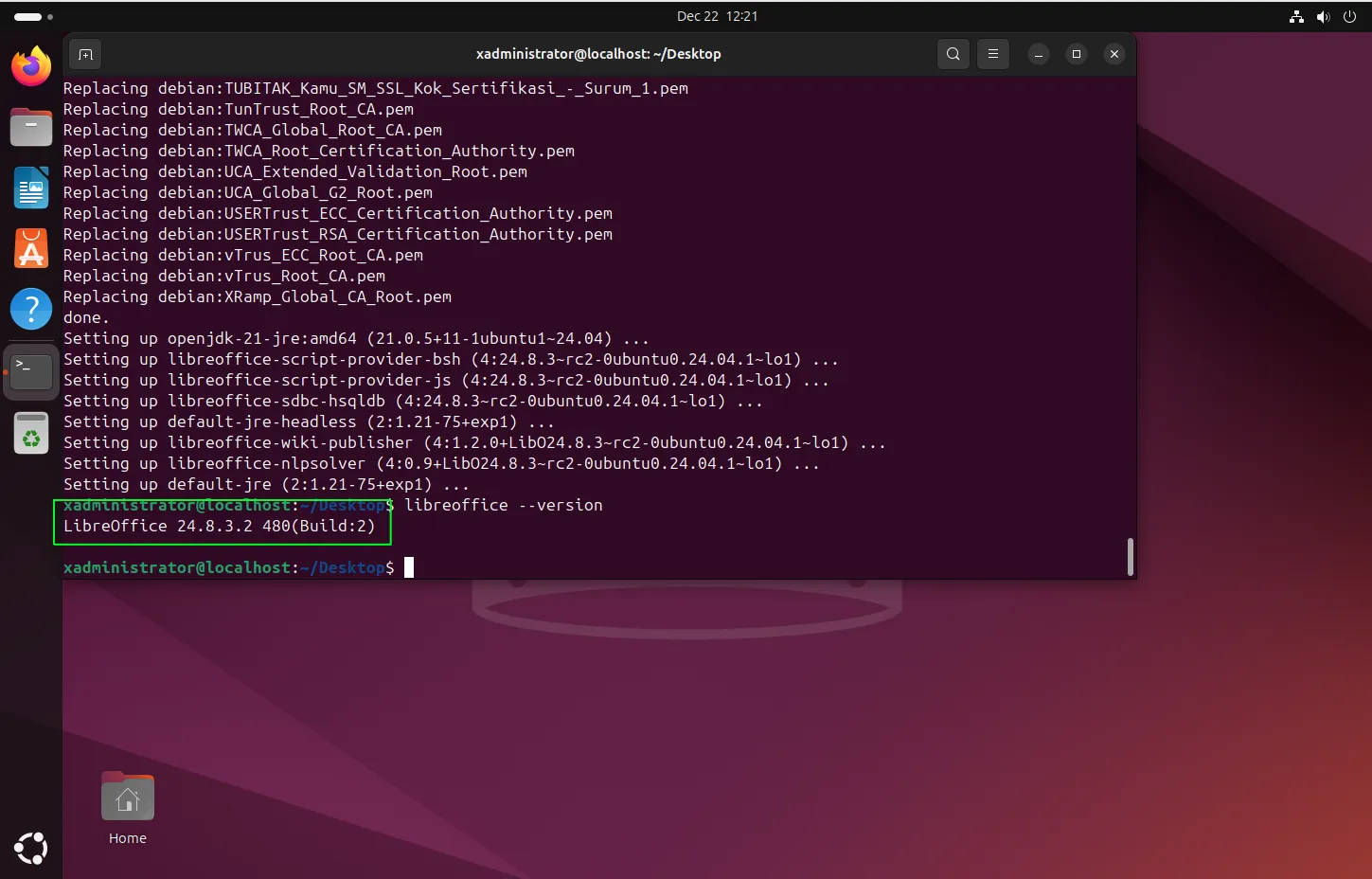Open the Help icon in dock
Image resolution: width=1372 pixels, height=879 pixels.
coord(31,309)
